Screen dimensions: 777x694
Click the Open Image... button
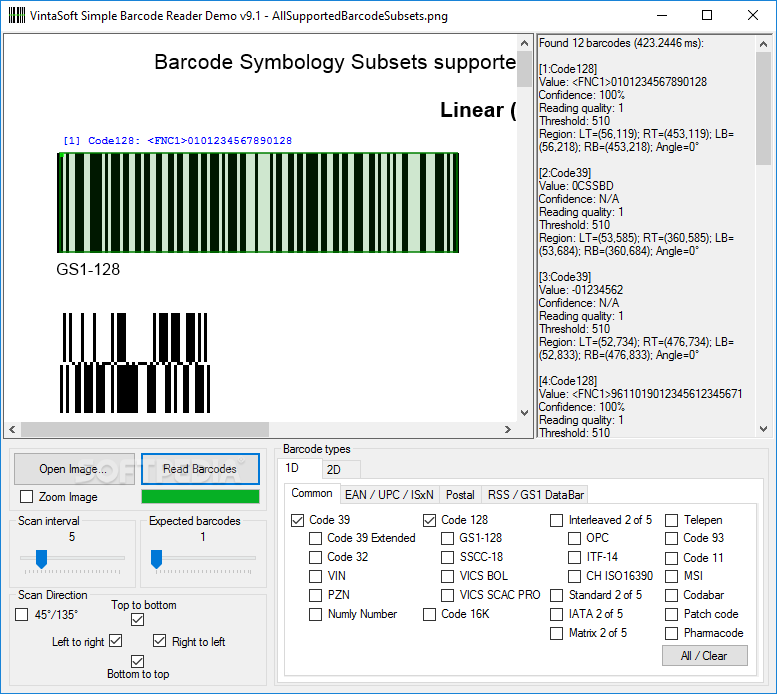[x=74, y=469]
